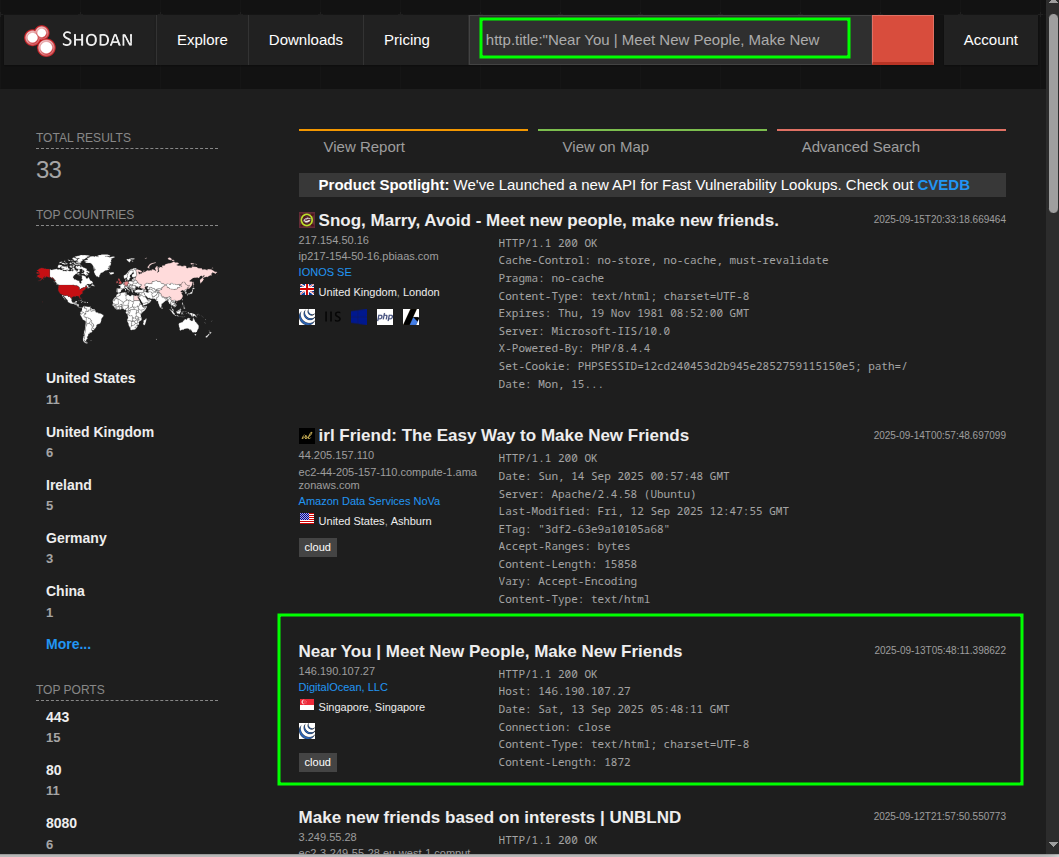Viewport: 1059px width, 857px height.
Task: Click the blue Windows technology icon
Action: (x=359, y=317)
